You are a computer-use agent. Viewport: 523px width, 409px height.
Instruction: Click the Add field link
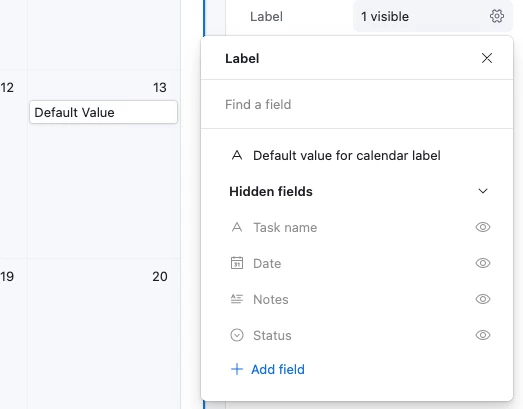click(278, 369)
